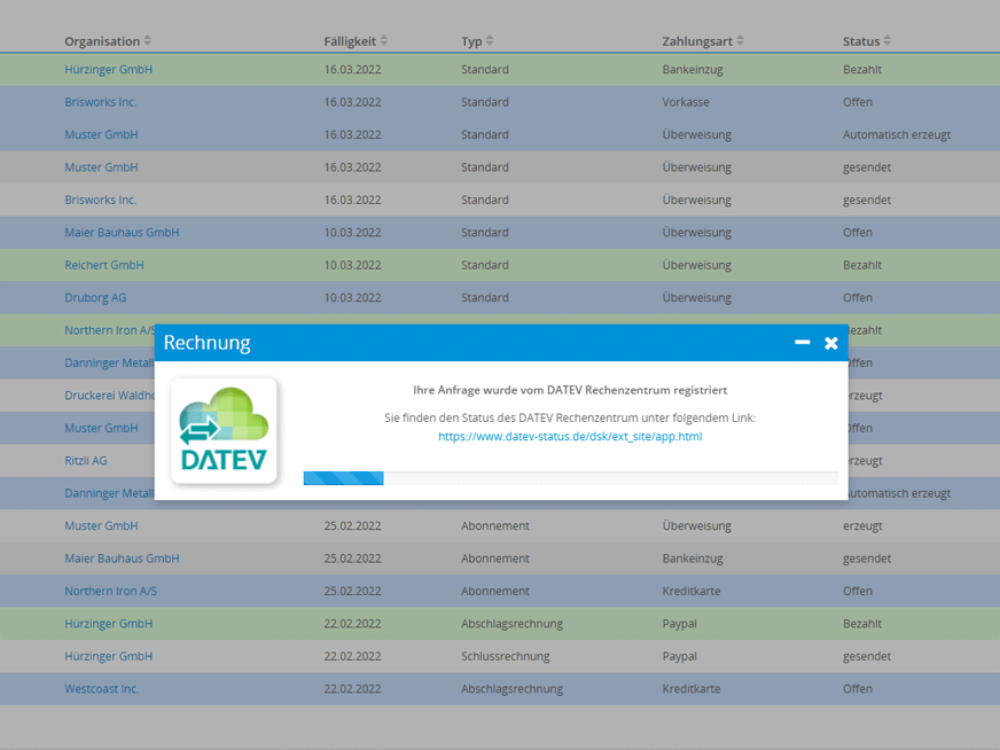
Task: Select the Ritzli AG organisation link
Action: [x=85, y=461]
